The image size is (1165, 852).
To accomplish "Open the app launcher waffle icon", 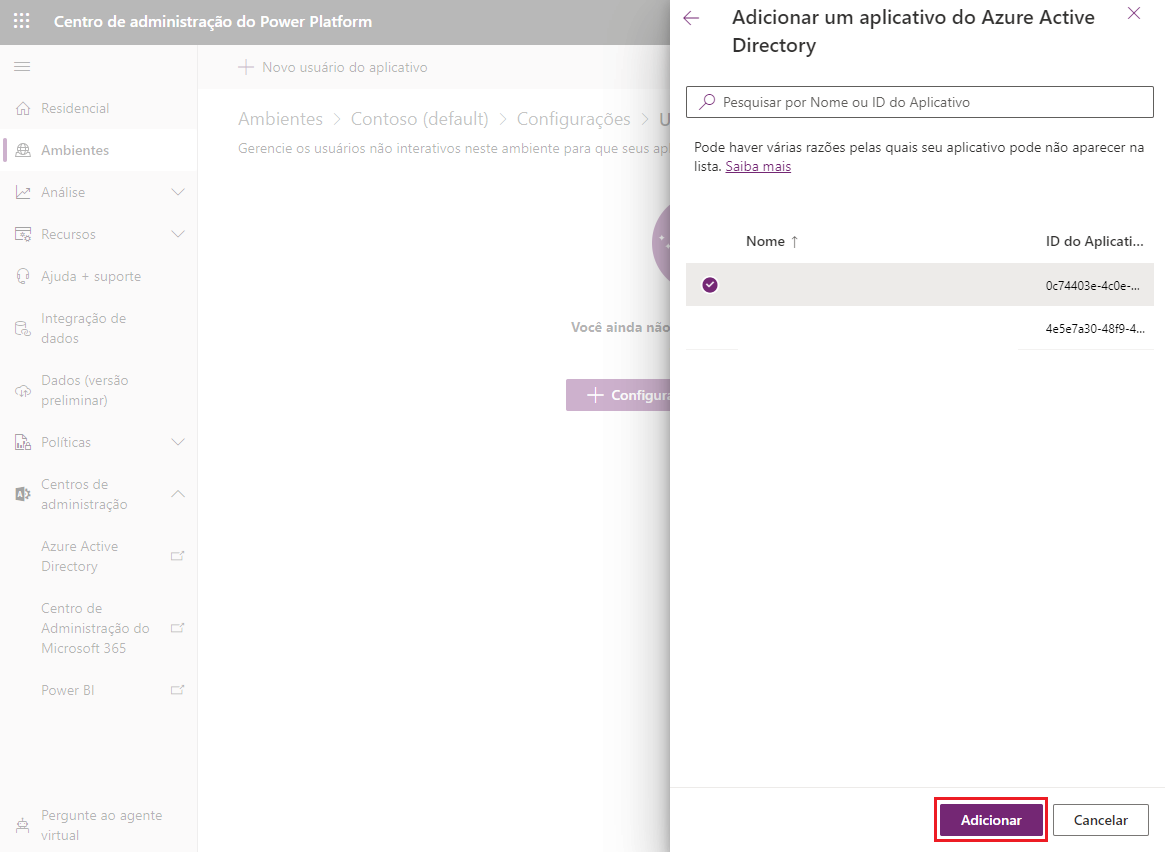I will pos(22,21).
